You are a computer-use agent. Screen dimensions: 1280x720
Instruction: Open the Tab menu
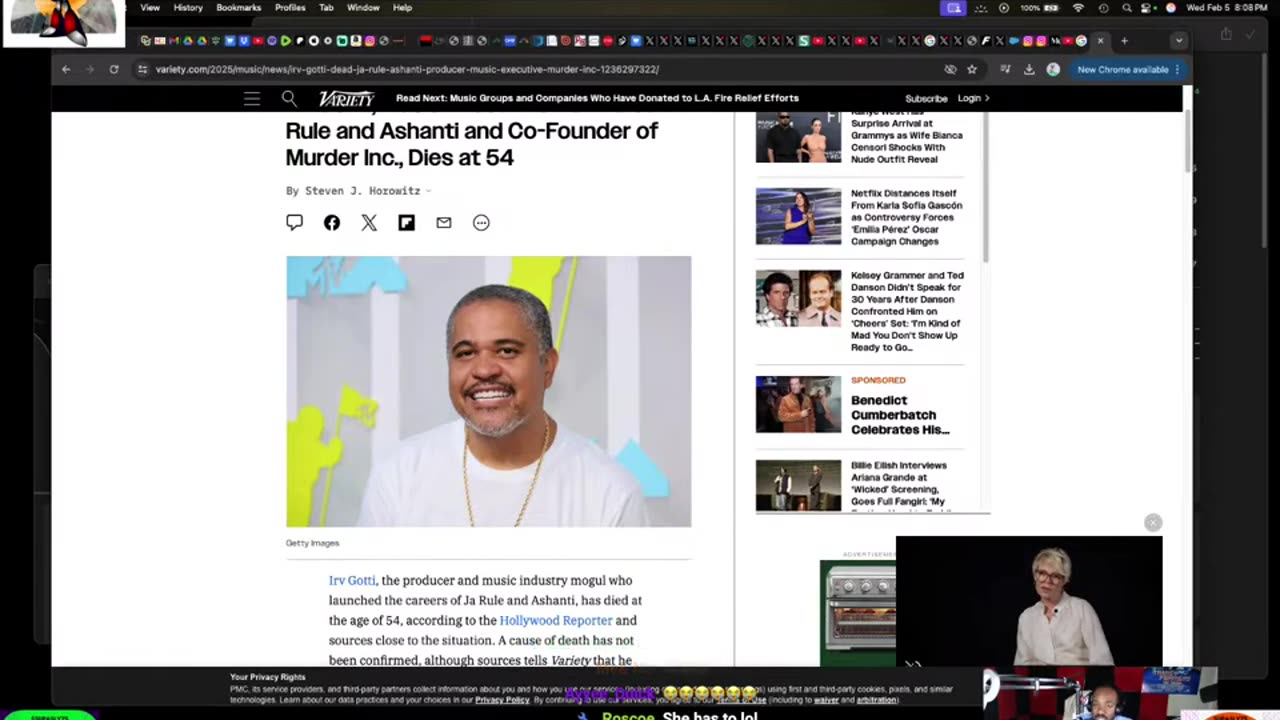coord(326,8)
